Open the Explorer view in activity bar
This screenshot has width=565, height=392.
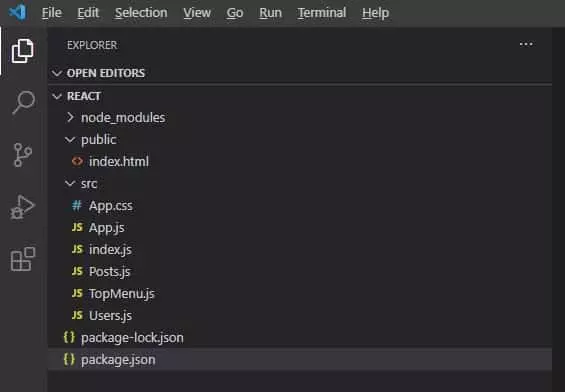coord(23,51)
